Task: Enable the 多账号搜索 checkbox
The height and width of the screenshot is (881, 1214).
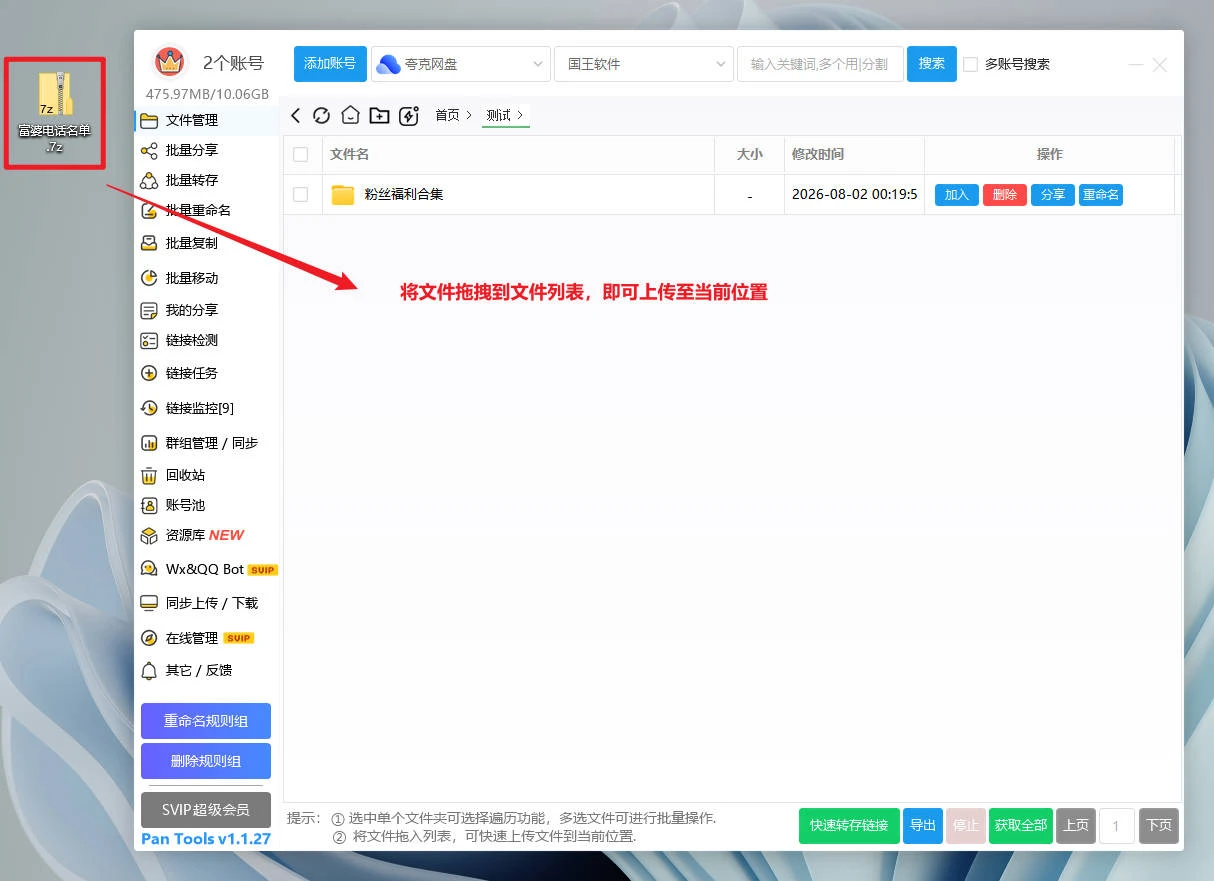Action: click(970, 64)
